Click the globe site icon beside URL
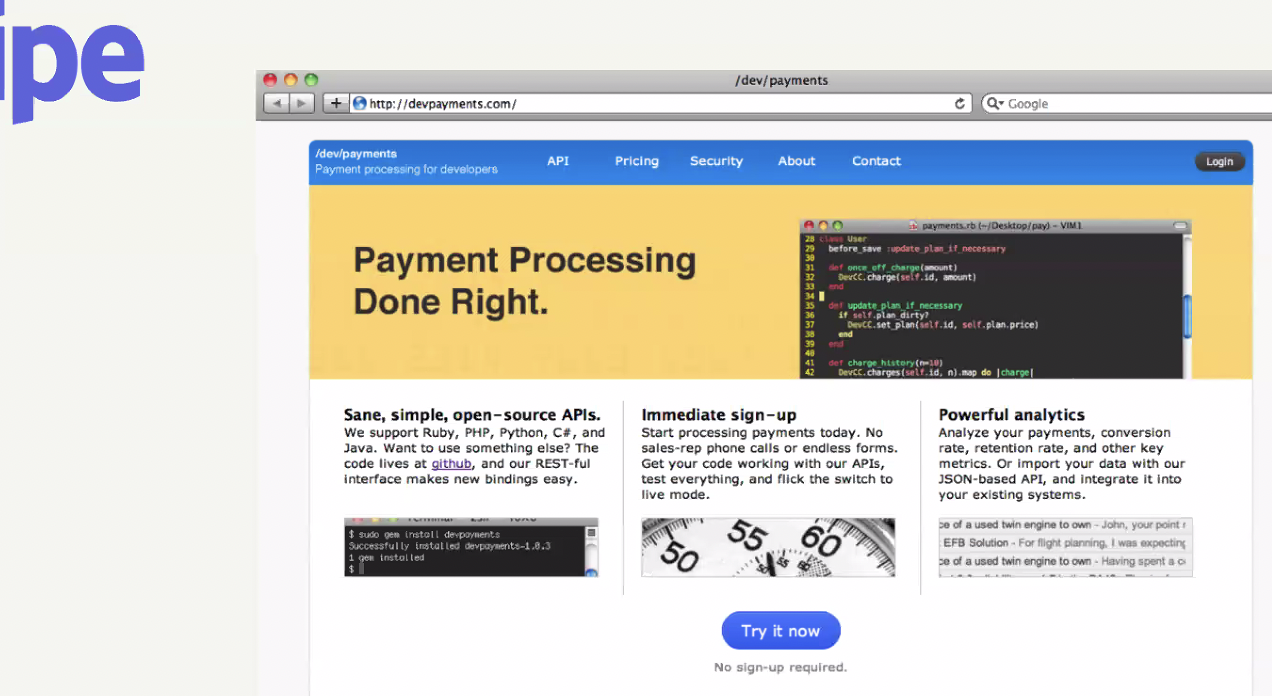This screenshot has width=1272, height=696. pos(360,104)
